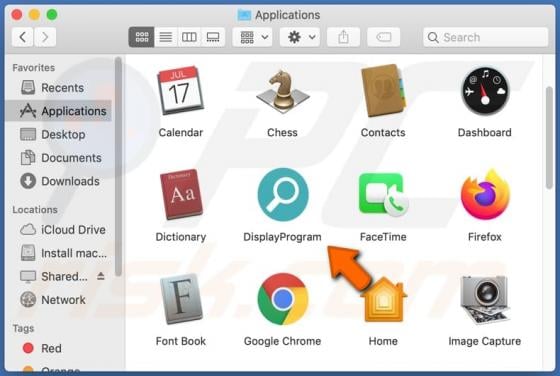Switch to column view

coord(189,37)
